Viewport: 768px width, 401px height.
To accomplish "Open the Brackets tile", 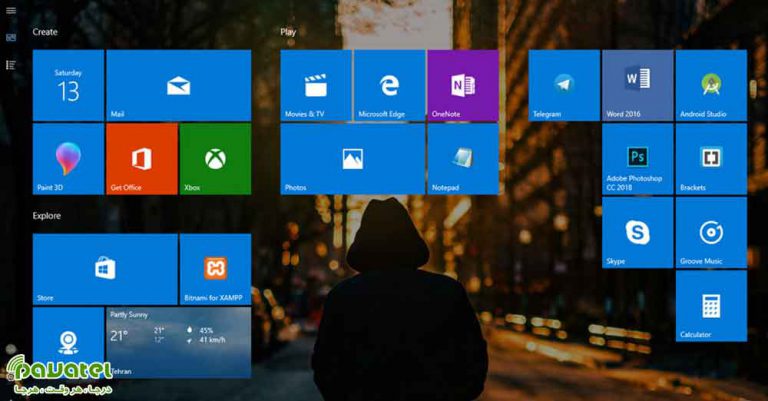I will [711, 159].
